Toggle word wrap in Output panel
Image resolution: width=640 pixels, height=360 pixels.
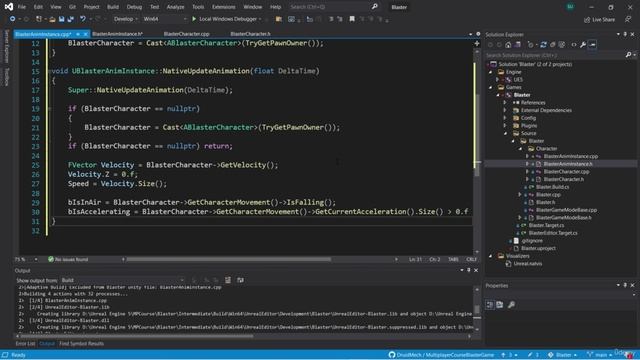click(x=240, y=280)
